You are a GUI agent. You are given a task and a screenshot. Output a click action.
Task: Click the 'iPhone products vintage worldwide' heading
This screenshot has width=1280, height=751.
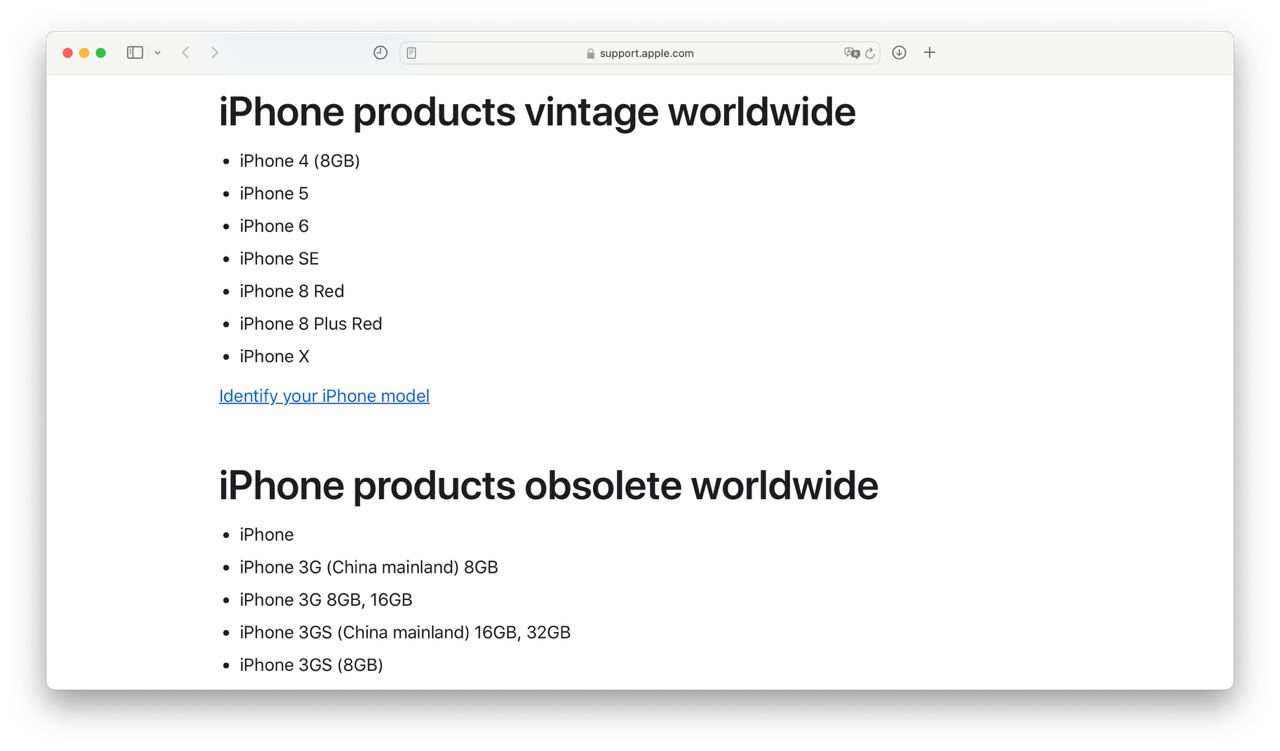[x=537, y=111]
